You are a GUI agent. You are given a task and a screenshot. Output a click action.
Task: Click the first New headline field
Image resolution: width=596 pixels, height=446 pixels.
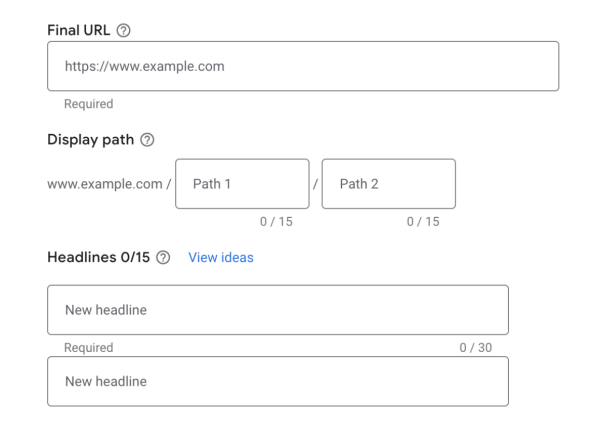[x=278, y=310]
